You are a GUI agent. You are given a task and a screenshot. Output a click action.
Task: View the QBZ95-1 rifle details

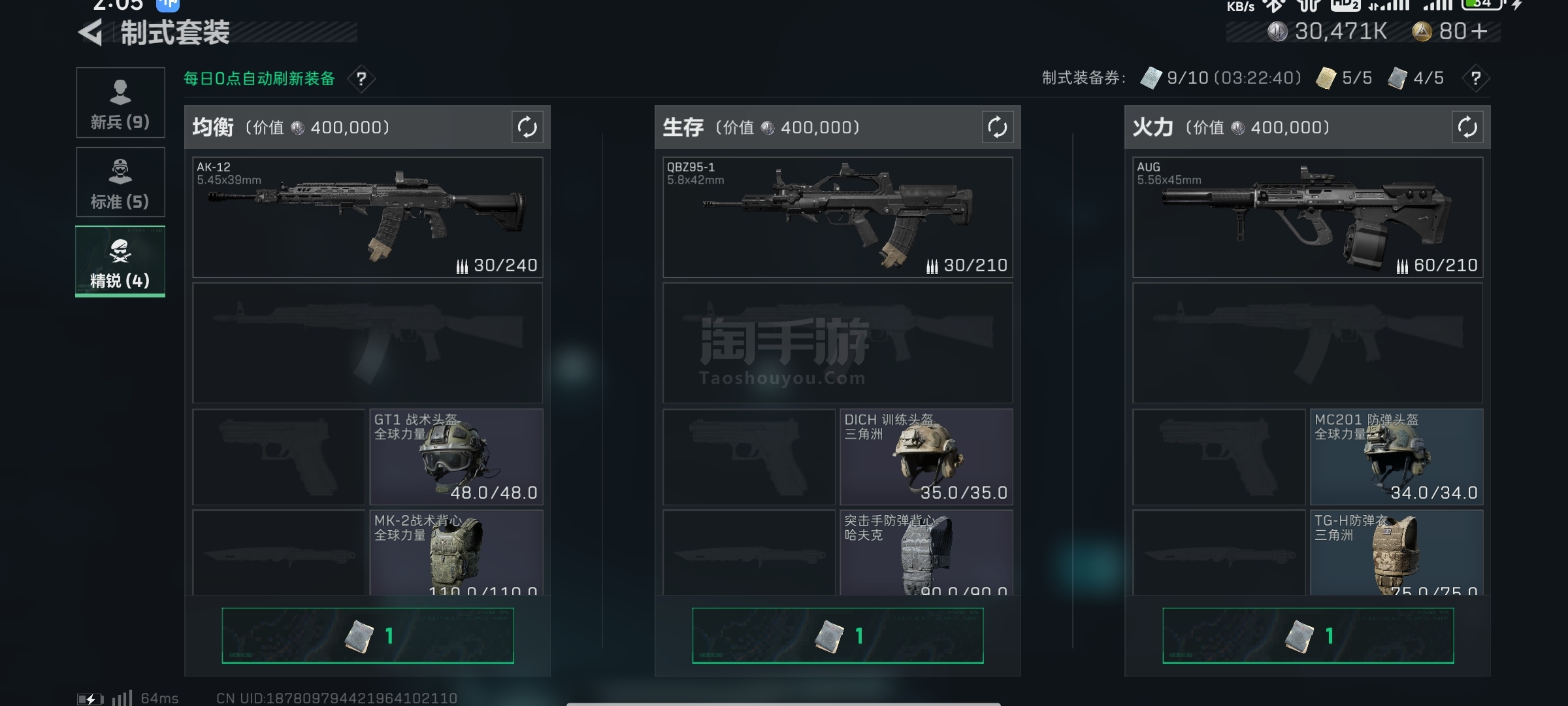pos(838,217)
